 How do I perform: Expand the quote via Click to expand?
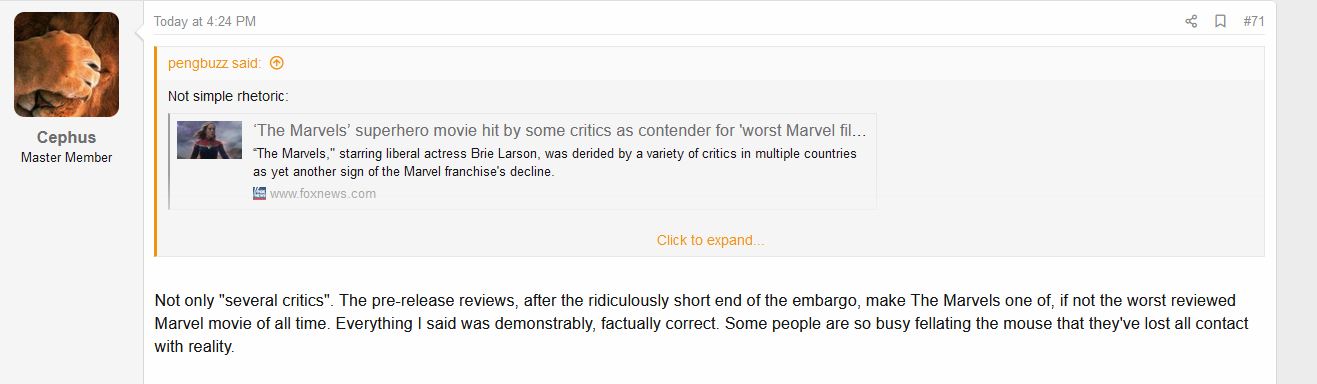tap(710, 240)
